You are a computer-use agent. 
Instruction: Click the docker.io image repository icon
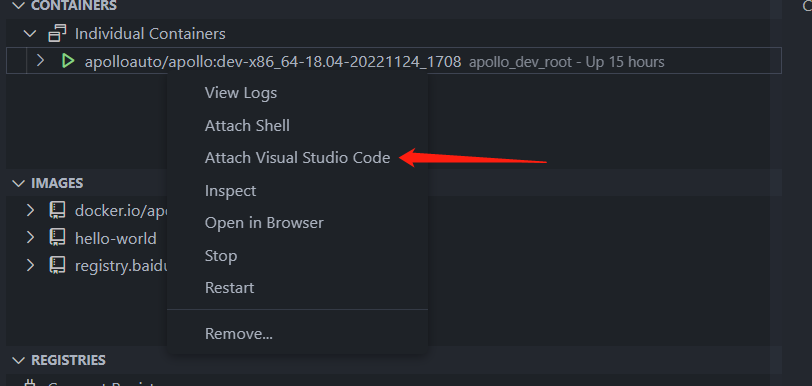click(x=57, y=210)
